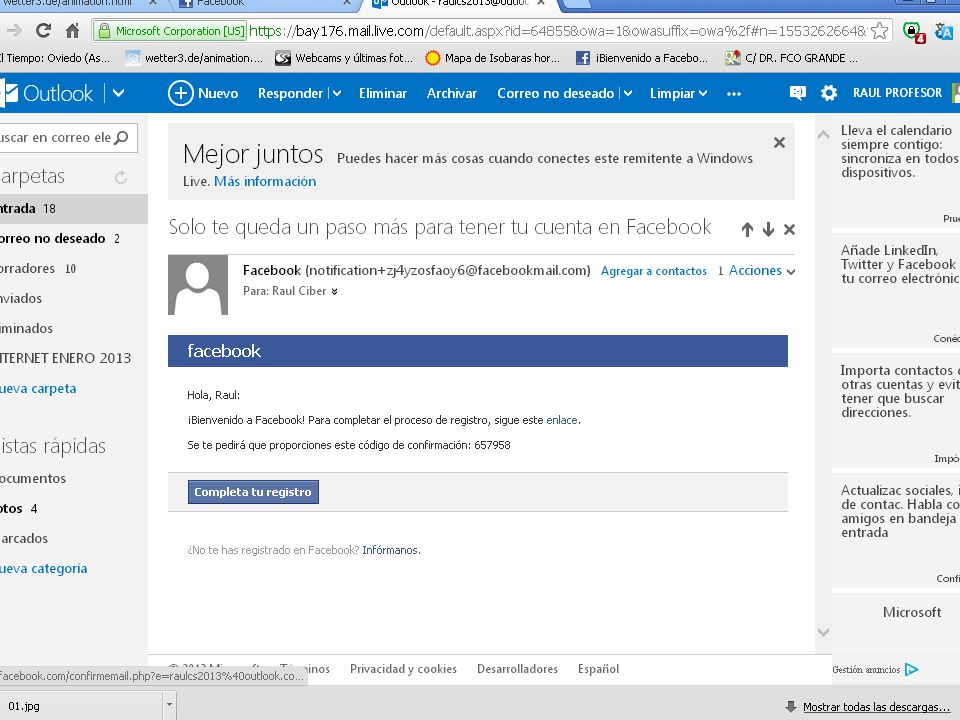Click the Outlook logo
Image resolution: width=960 pixels, height=720 pixels.
pyautogui.click(x=47, y=93)
